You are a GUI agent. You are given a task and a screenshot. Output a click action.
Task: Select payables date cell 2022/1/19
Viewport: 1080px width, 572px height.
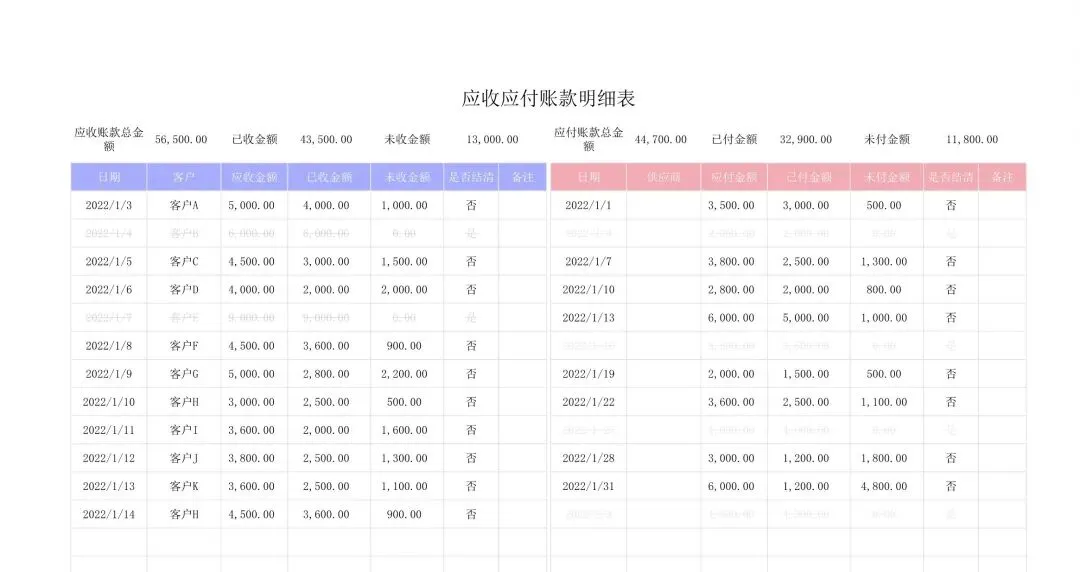pyautogui.click(x=588, y=374)
